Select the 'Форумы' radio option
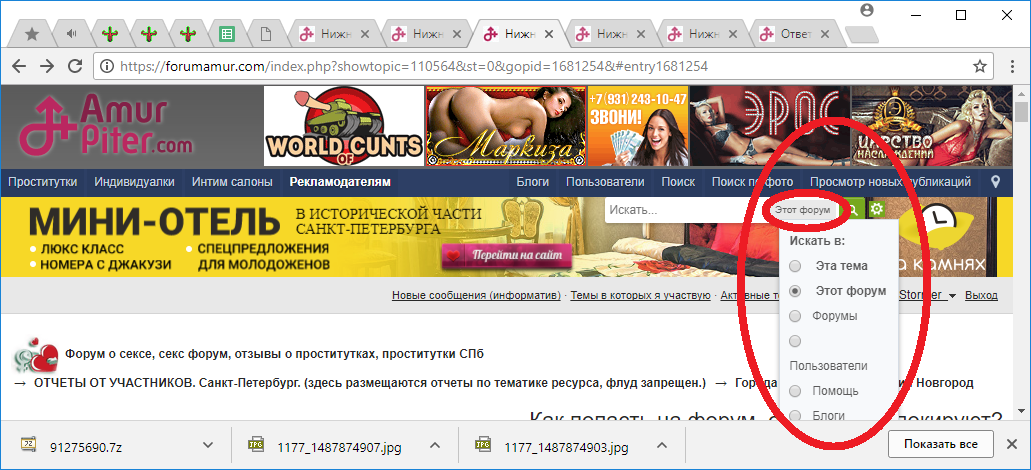 click(795, 316)
